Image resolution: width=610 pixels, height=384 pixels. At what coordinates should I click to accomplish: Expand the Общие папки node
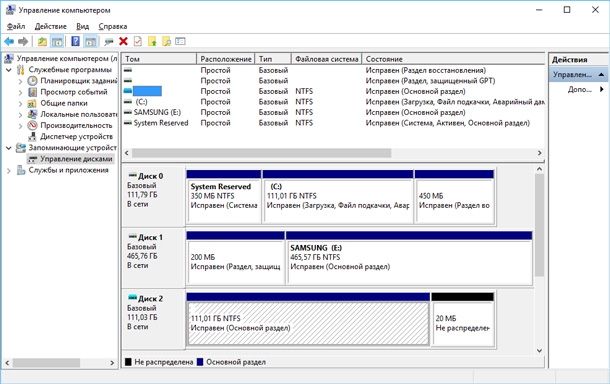click(x=20, y=103)
